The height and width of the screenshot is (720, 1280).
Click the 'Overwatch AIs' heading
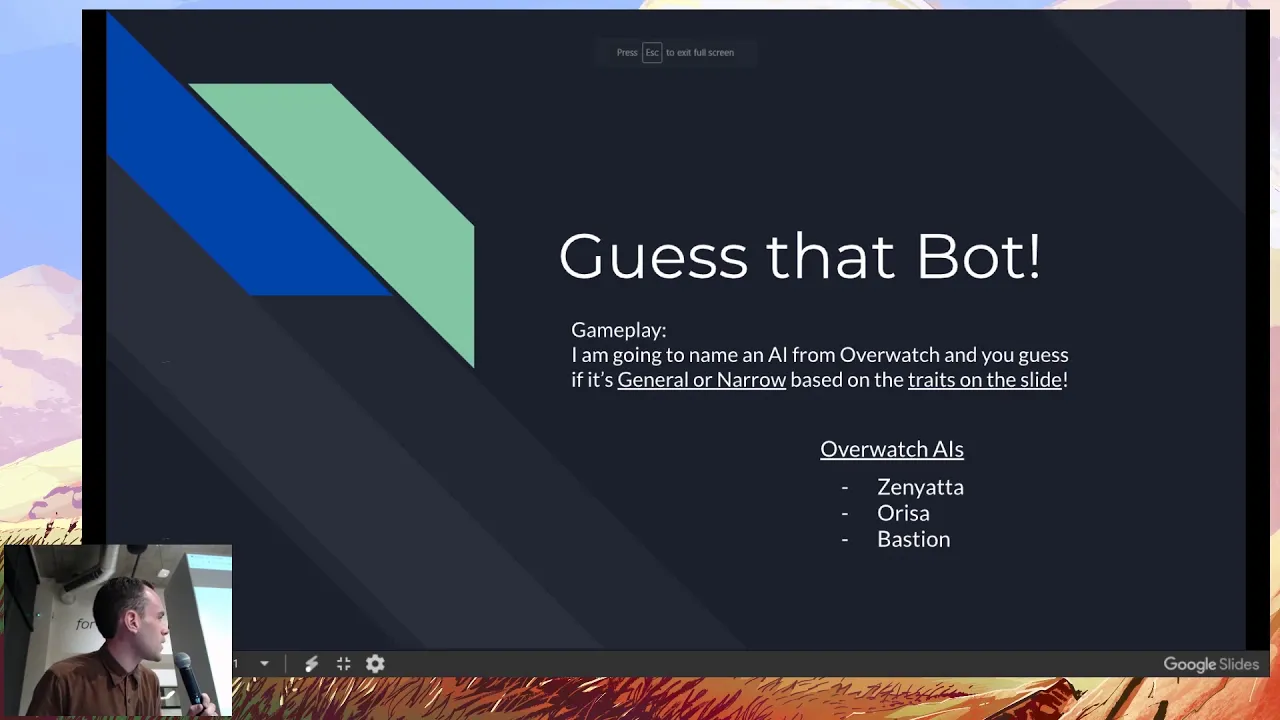tap(892, 449)
